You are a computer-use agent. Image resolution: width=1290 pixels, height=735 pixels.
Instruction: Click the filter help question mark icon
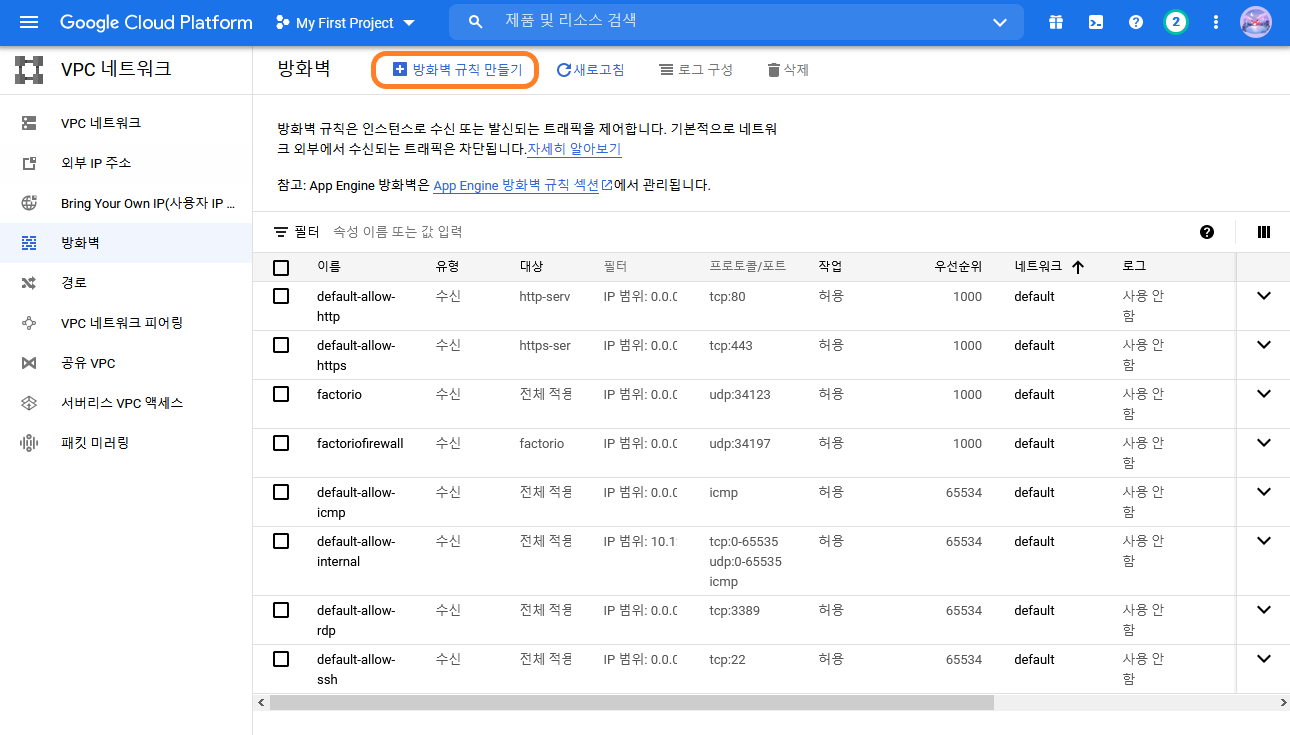1207,232
